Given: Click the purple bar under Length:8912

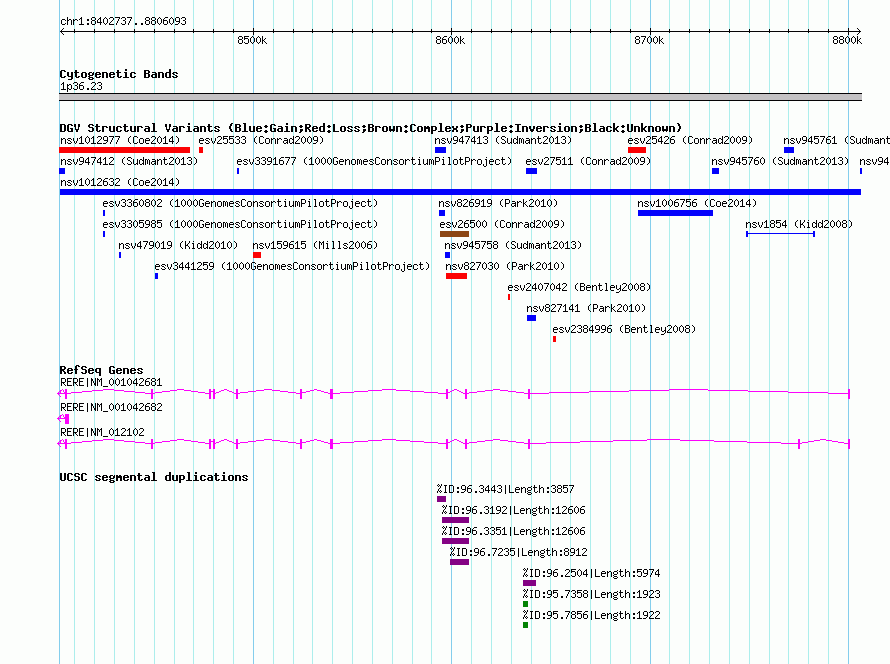Looking at the screenshot, I should 459,562.
